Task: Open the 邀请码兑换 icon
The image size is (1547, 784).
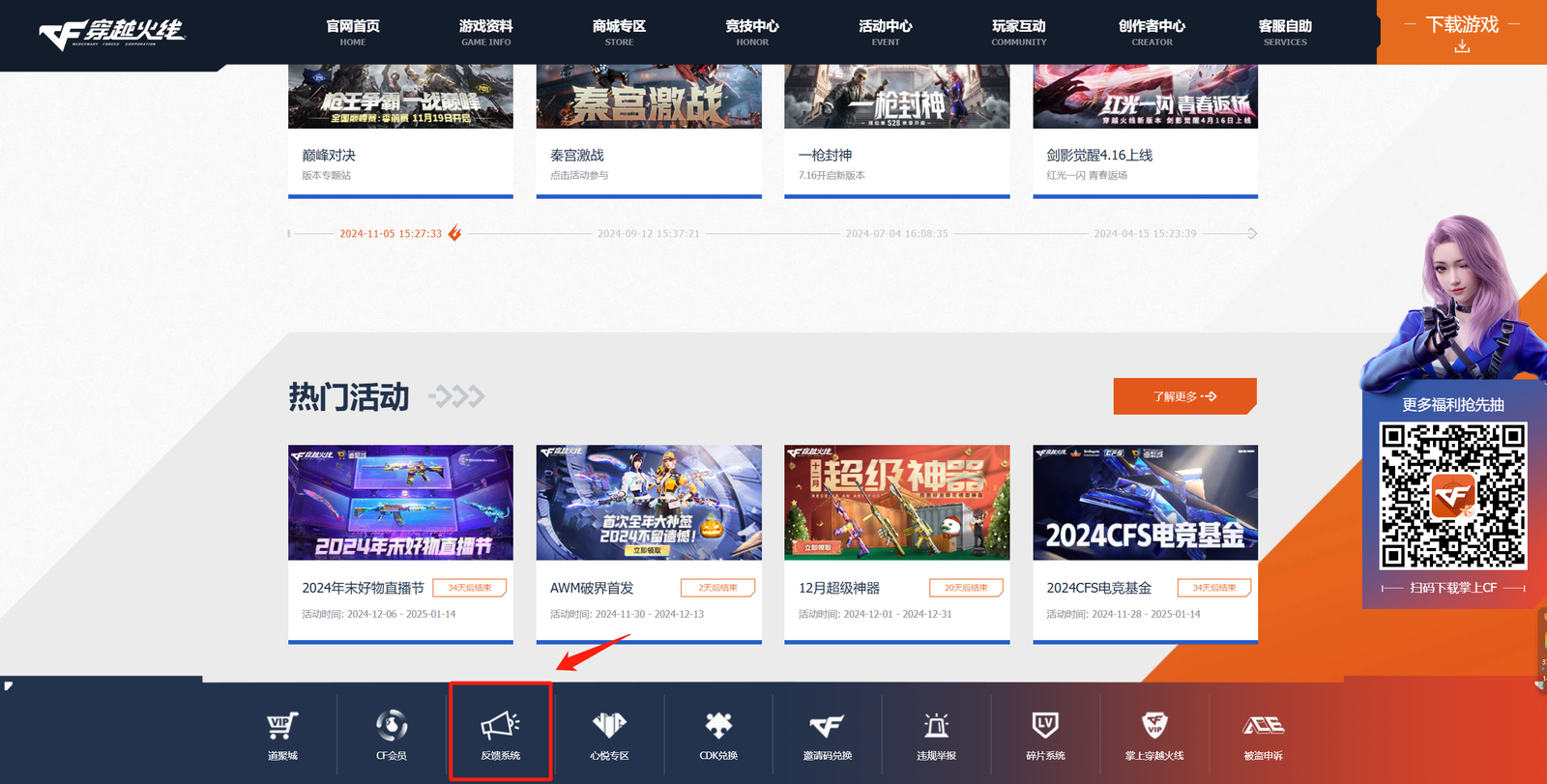Action: (x=827, y=726)
